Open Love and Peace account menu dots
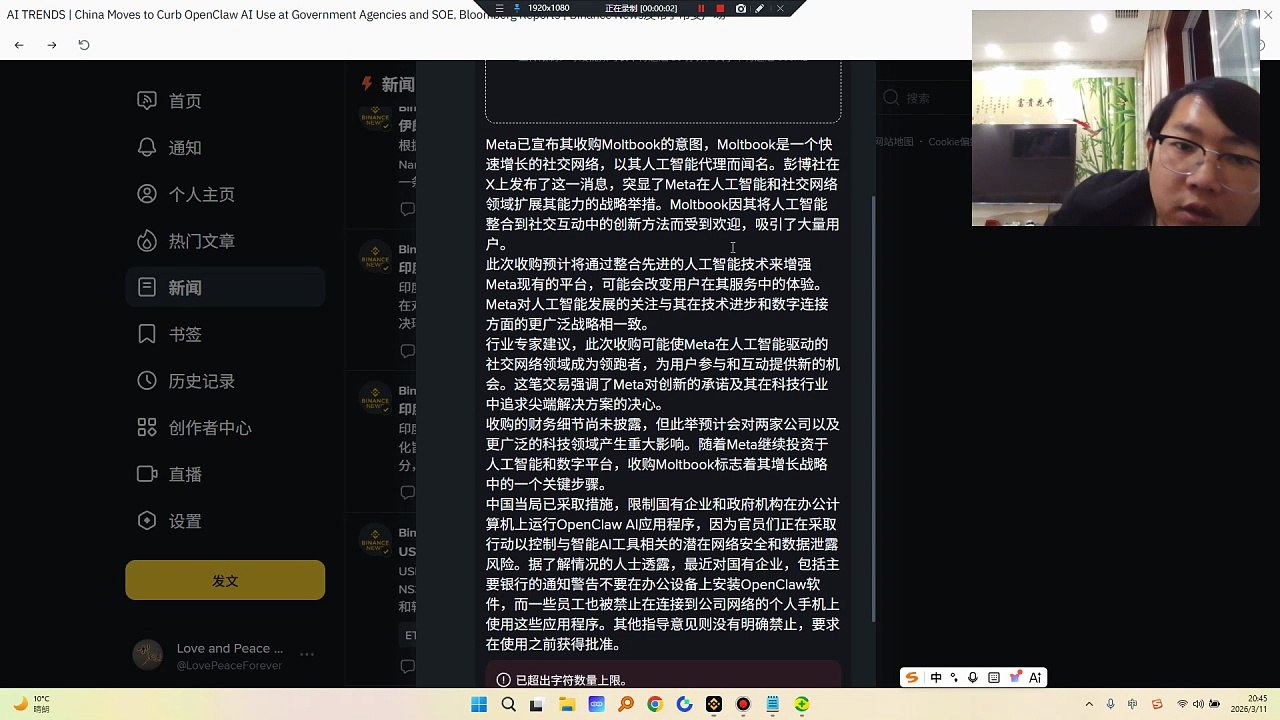Image resolution: width=1280 pixels, height=720 pixels. pyautogui.click(x=307, y=655)
